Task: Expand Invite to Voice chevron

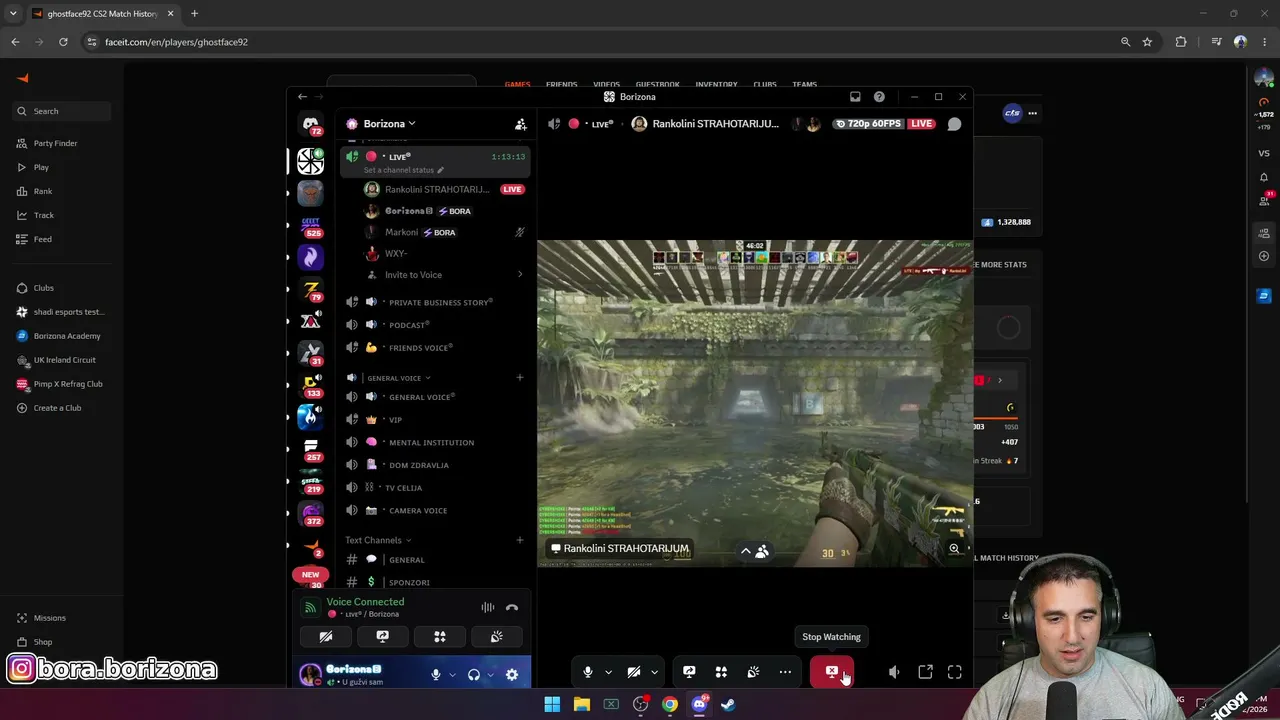Action: tap(519, 275)
